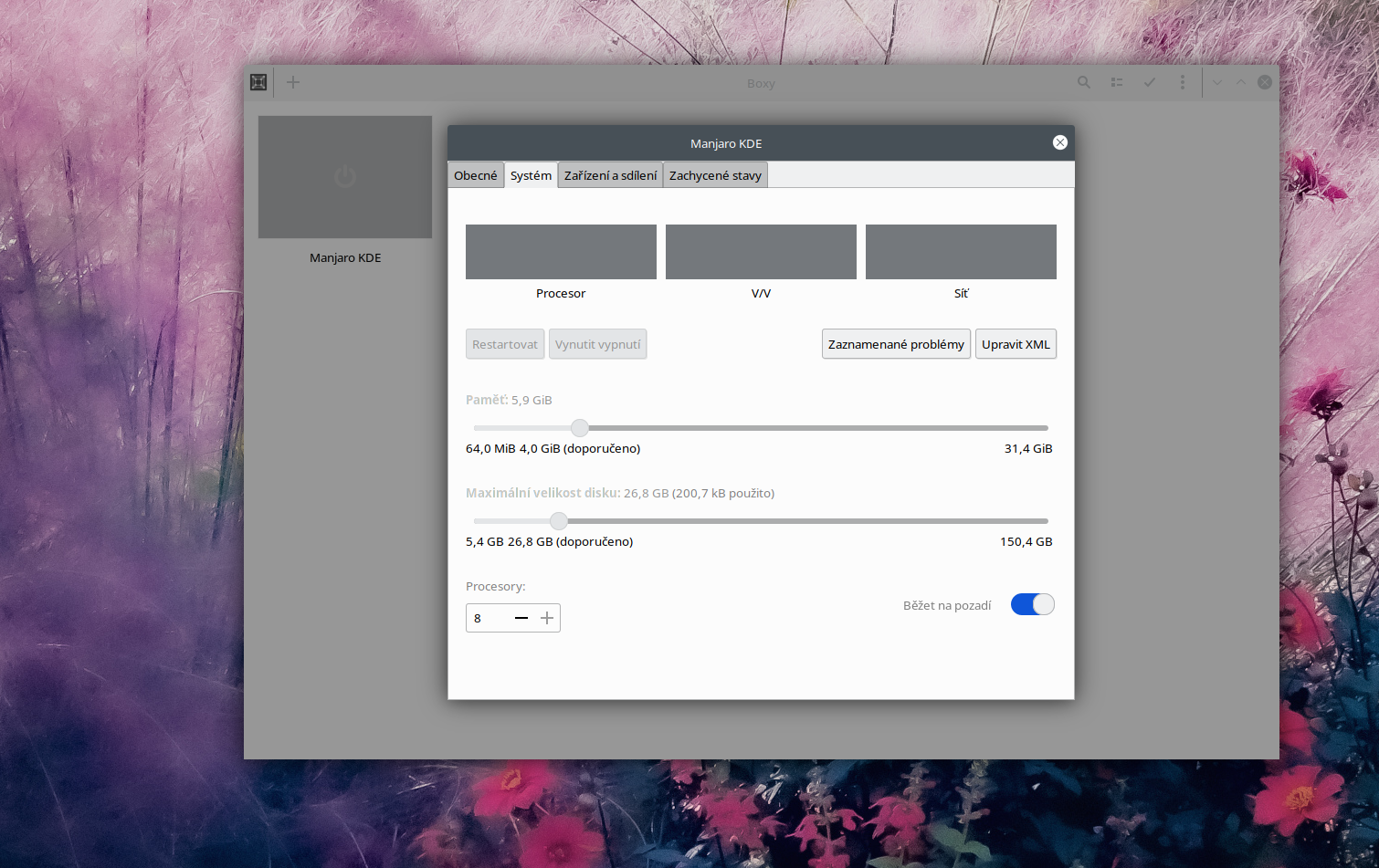
Task: Click the down-chevron in the Boxy title bar
Action: pyautogui.click(x=1217, y=82)
